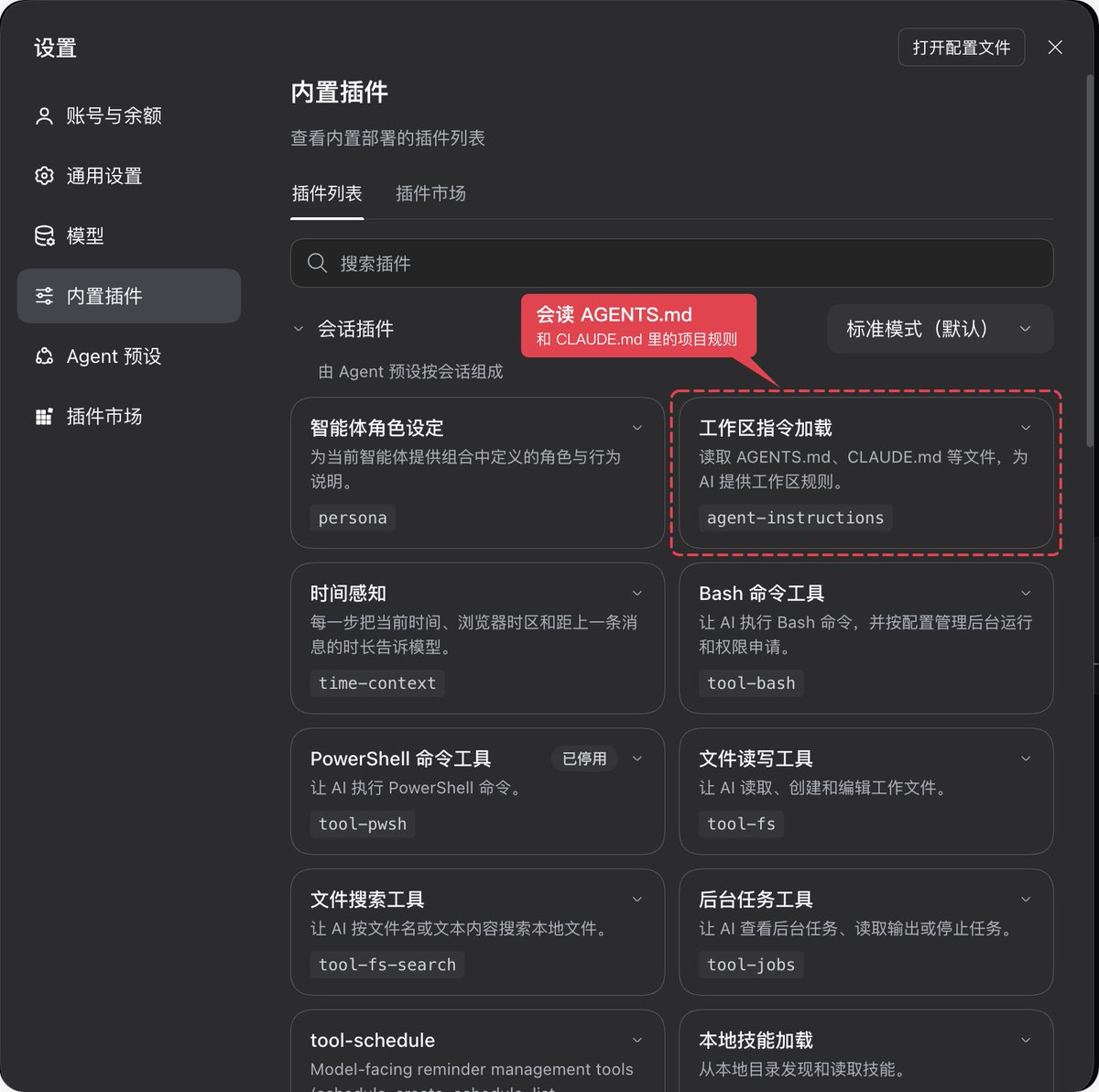
Task: Click the persona tag
Action: coord(353,518)
